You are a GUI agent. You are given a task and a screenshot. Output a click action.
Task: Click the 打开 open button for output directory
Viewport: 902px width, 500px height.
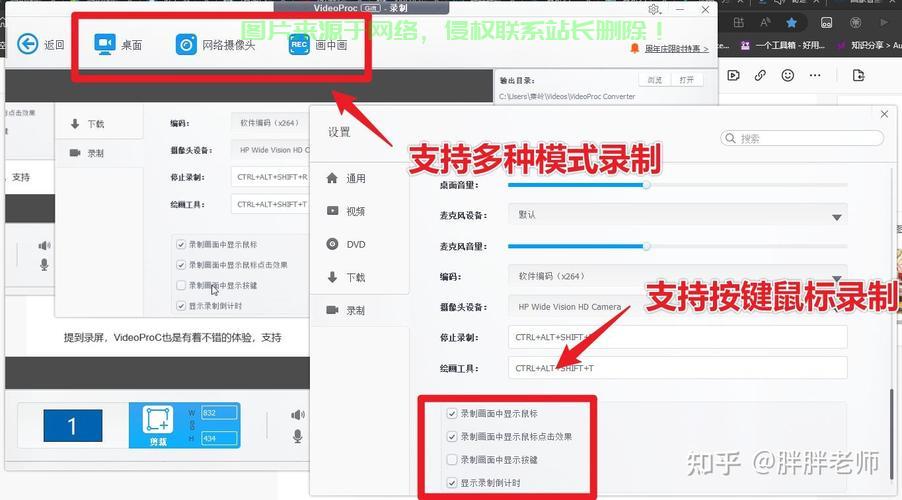coord(686,79)
